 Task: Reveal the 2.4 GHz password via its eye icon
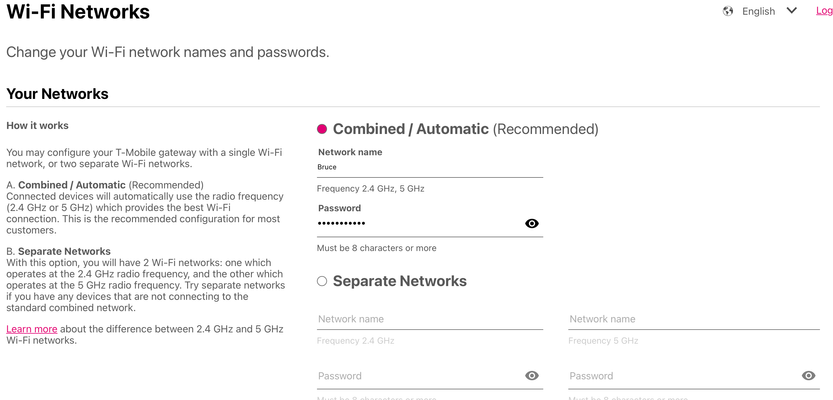click(x=532, y=376)
